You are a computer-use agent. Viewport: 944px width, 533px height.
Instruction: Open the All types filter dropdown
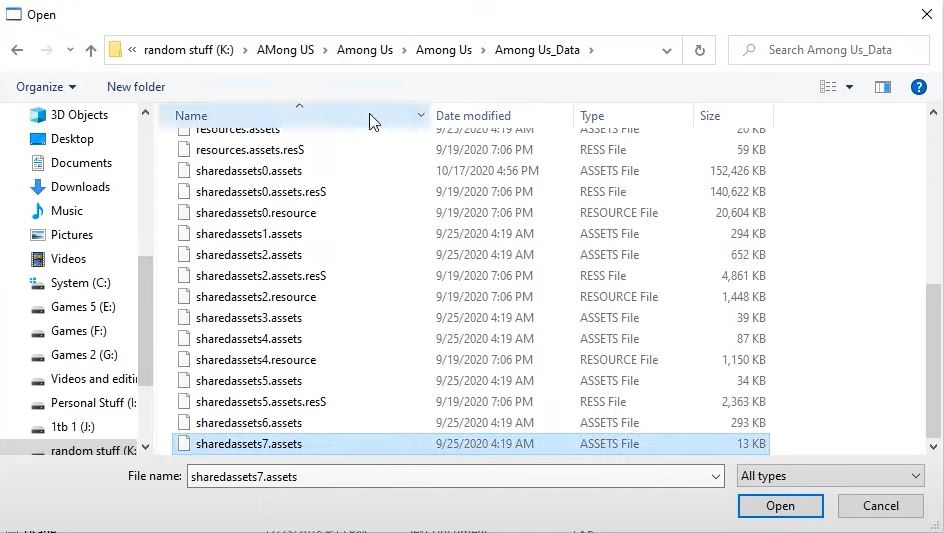pyautogui.click(x=831, y=476)
